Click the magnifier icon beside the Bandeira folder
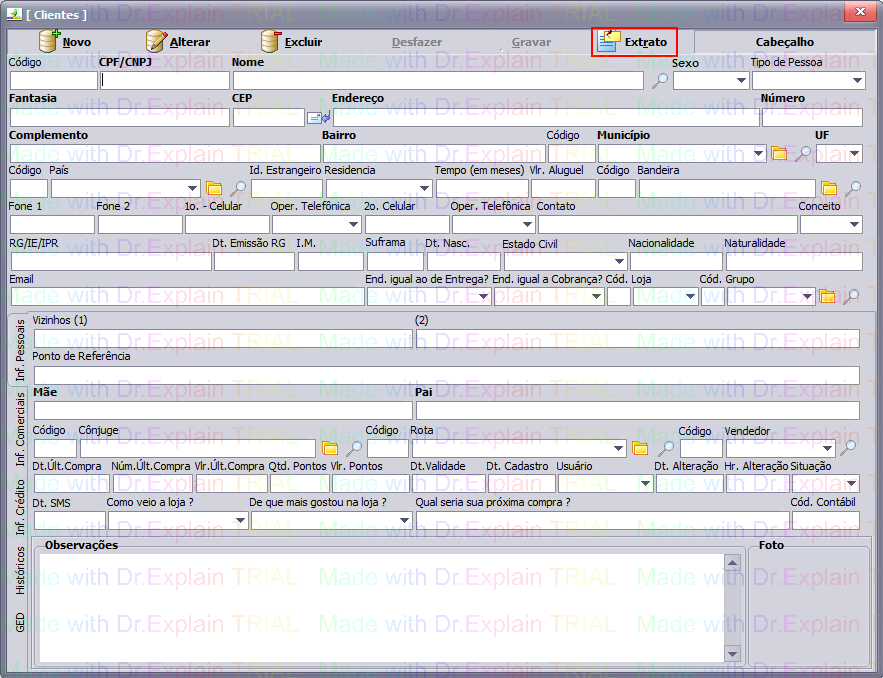The width and height of the screenshot is (883, 678). point(852,188)
